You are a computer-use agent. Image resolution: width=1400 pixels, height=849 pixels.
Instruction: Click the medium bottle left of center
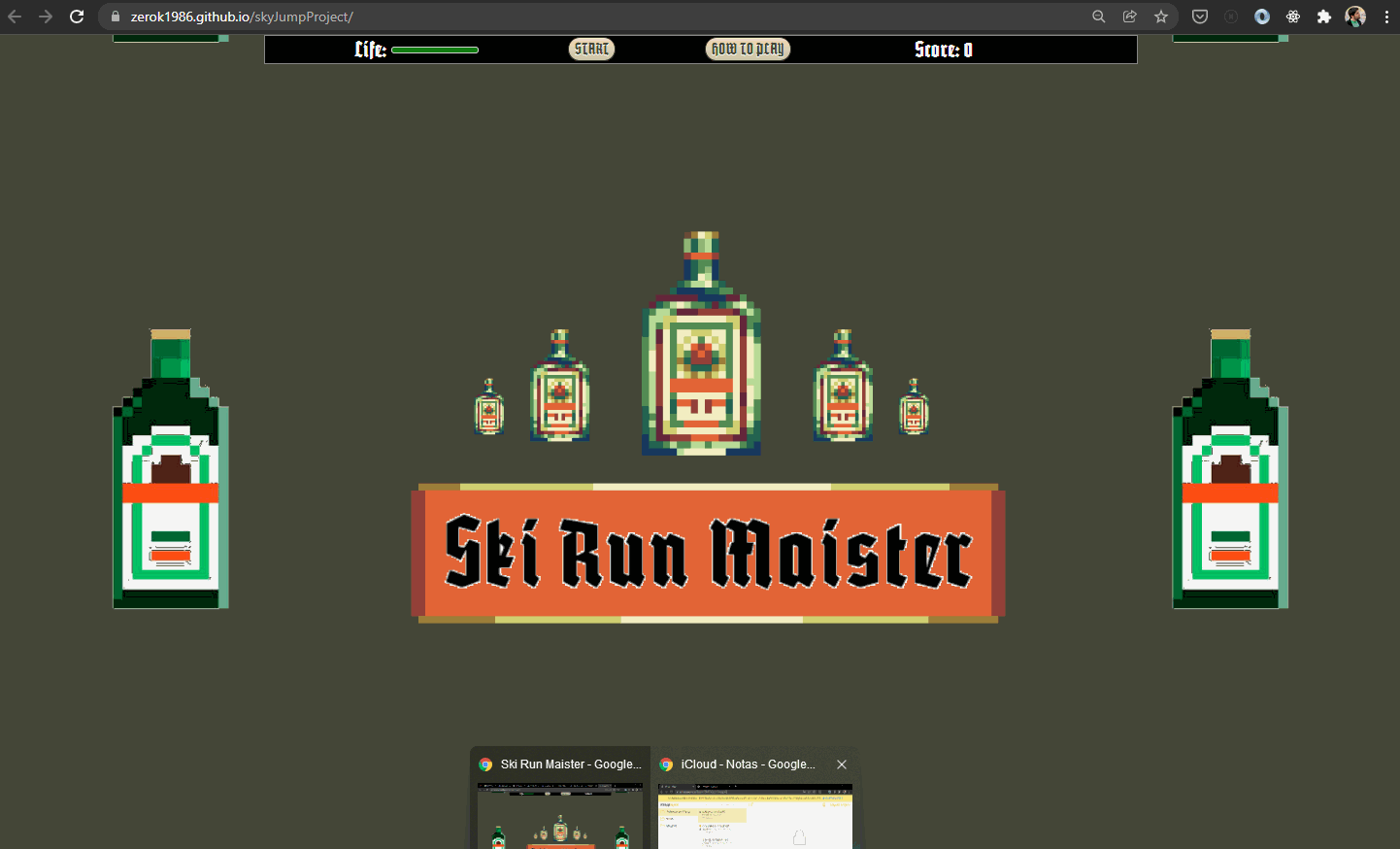pyautogui.click(x=560, y=386)
